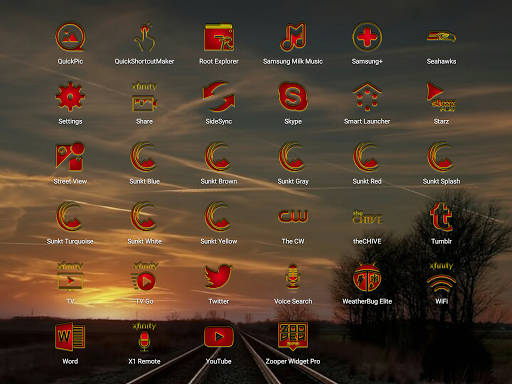Viewport: 512px width, 384px height.
Task: Open the xfinity Share app
Action: click(x=144, y=97)
